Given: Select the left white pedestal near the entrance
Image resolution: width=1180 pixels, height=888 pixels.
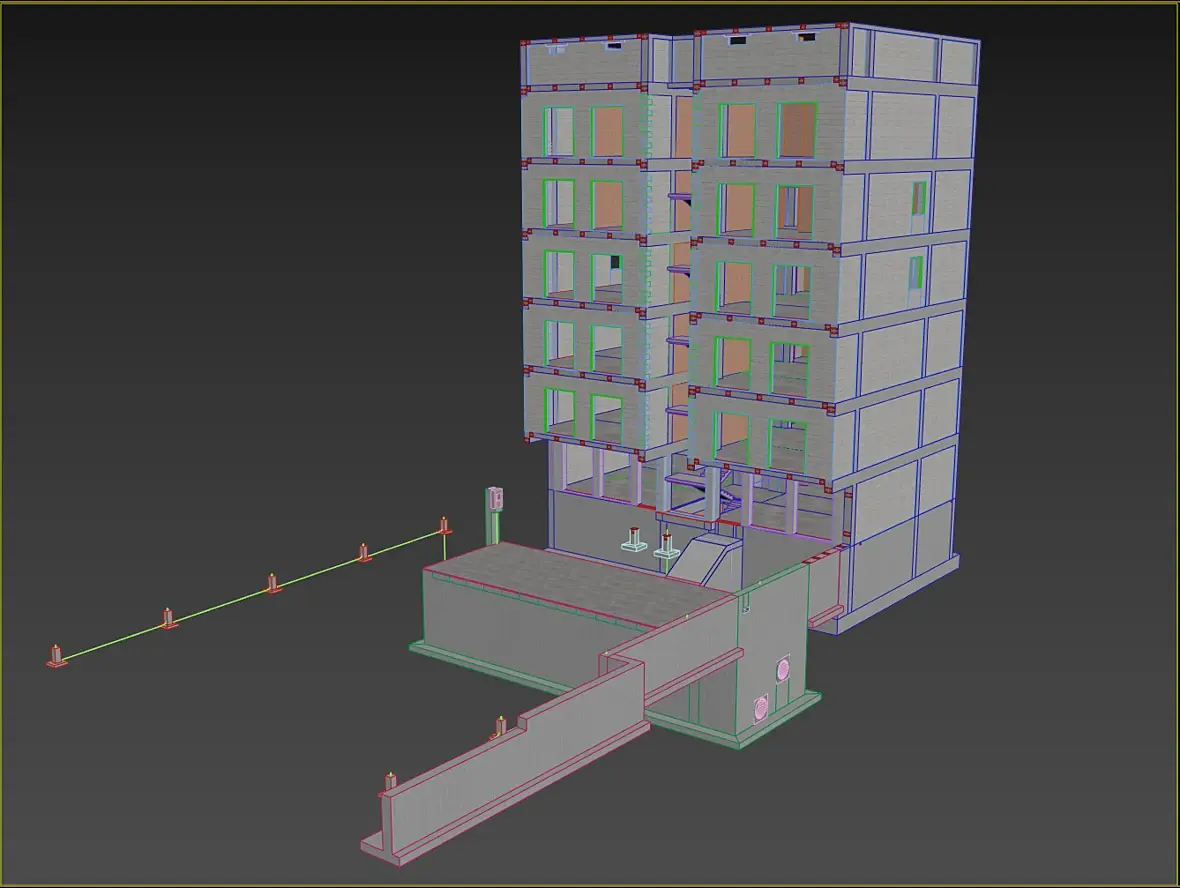Looking at the screenshot, I should (634, 539).
